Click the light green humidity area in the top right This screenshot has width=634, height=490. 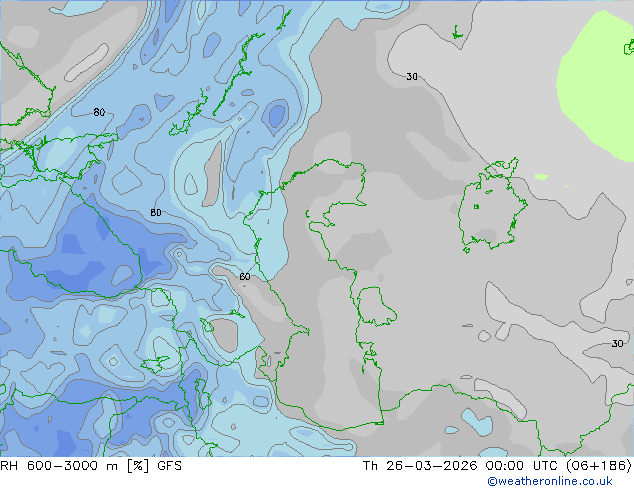596,85
